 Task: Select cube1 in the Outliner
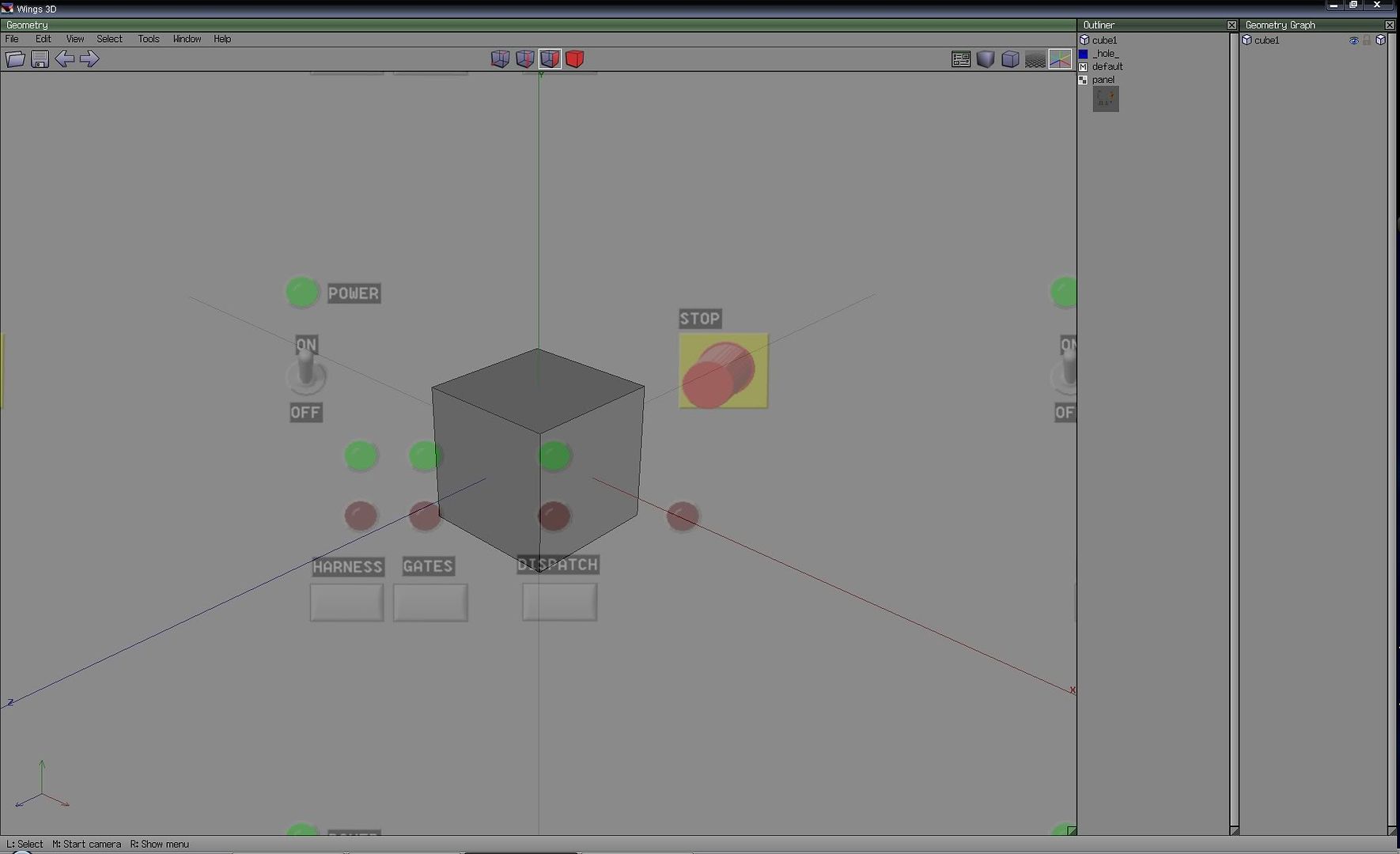pyautogui.click(x=1105, y=40)
